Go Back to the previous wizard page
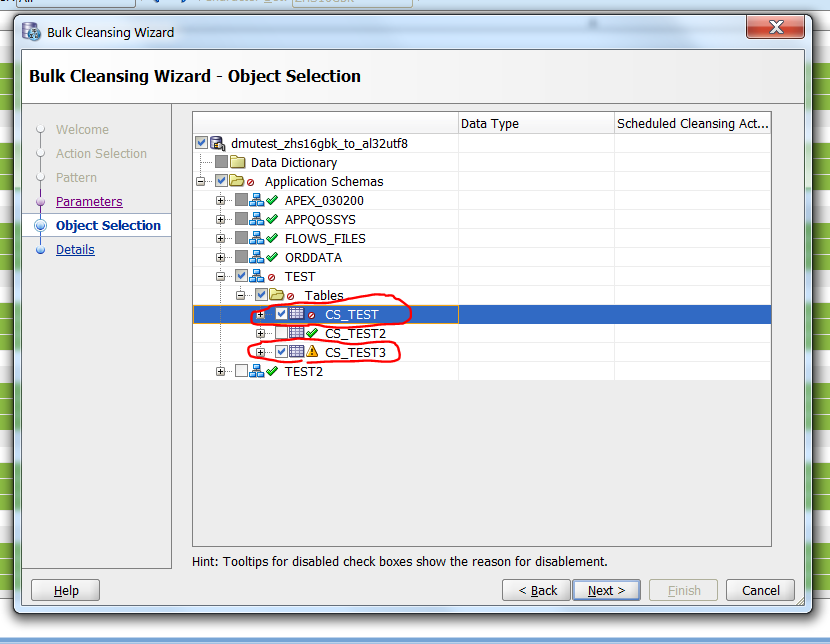Image resolution: width=830 pixels, height=644 pixels. (536, 591)
